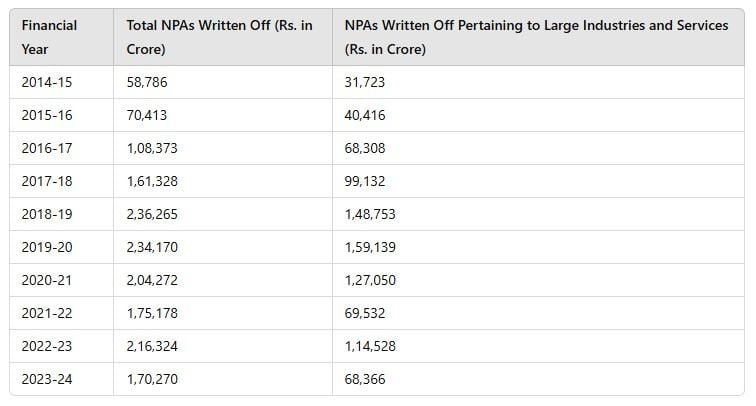Select the 31,723 large industries value
The height and width of the screenshot is (406, 756).
coord(364,82)
